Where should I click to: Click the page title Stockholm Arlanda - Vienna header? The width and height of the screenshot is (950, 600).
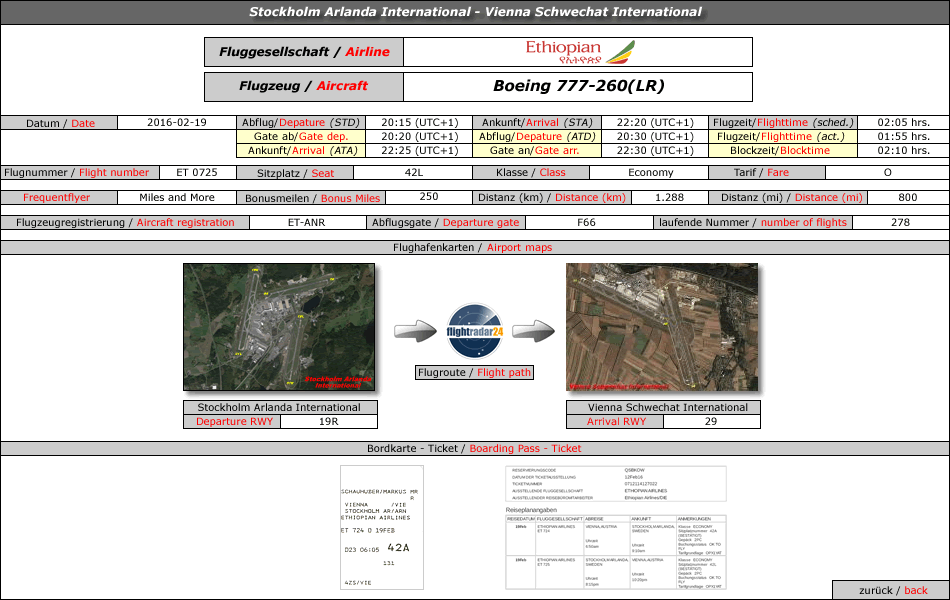click(475, 12)
